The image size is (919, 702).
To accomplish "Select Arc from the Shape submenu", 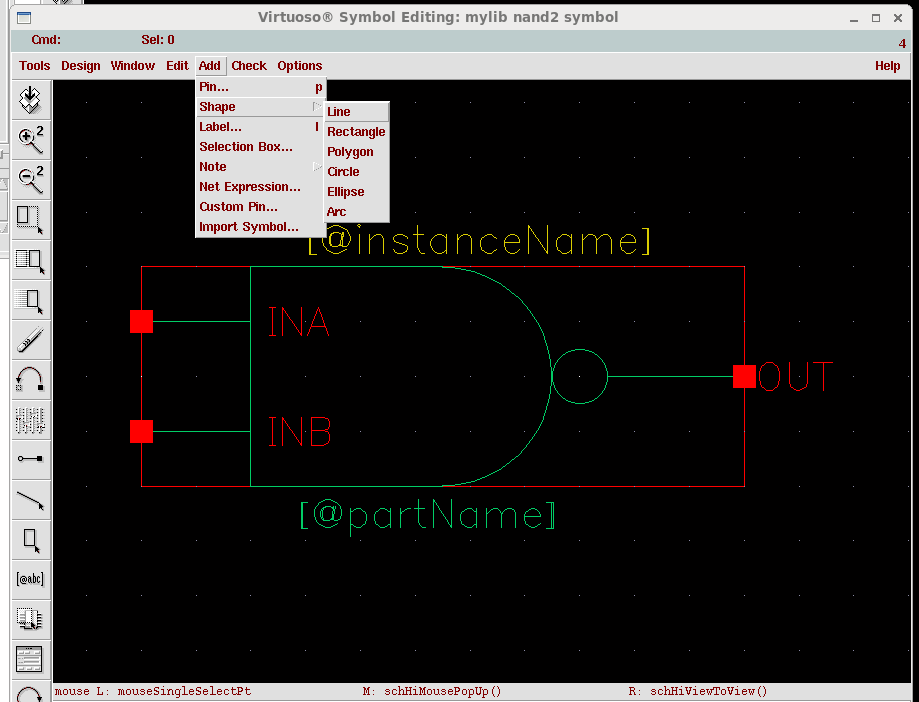I will coord(335,211).
